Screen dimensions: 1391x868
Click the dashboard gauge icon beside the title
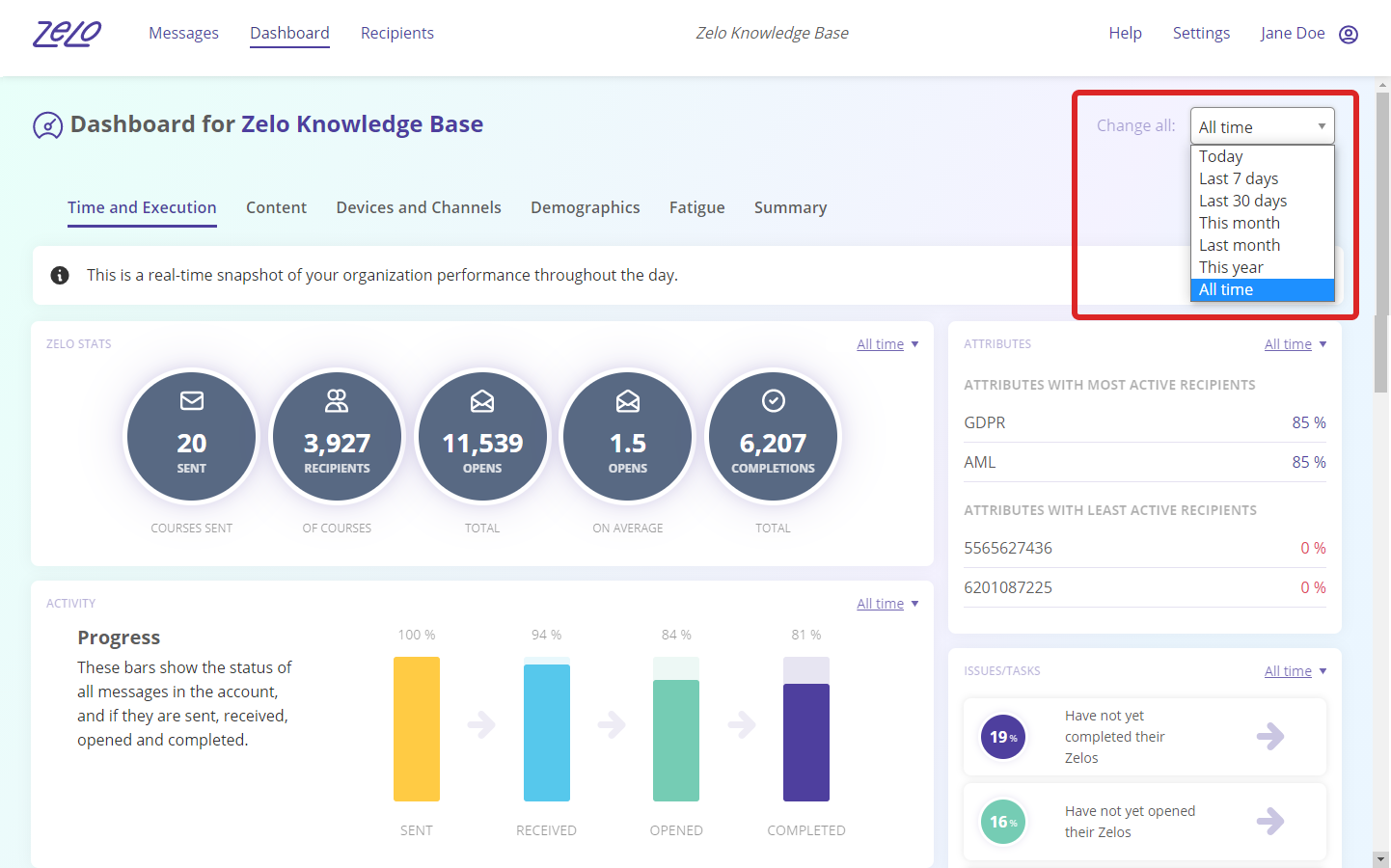(x=47, y=125)
